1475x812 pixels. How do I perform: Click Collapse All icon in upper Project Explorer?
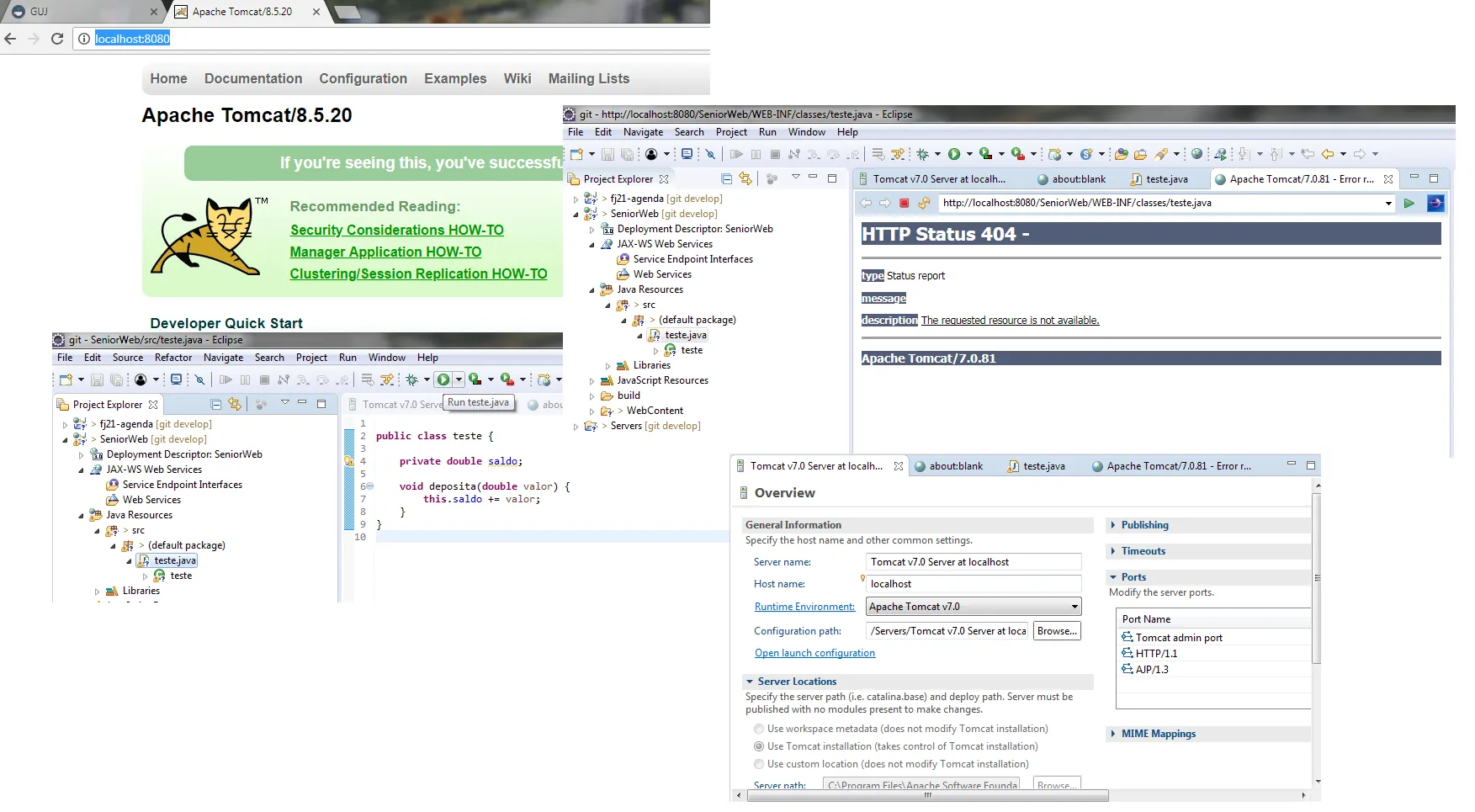[727, 178]
